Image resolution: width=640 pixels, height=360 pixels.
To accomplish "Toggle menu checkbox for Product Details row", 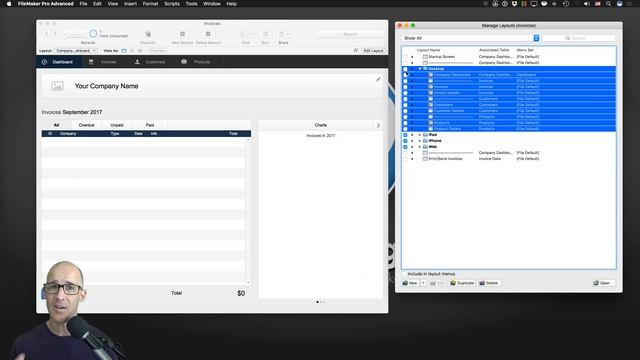I will (405, 129).
